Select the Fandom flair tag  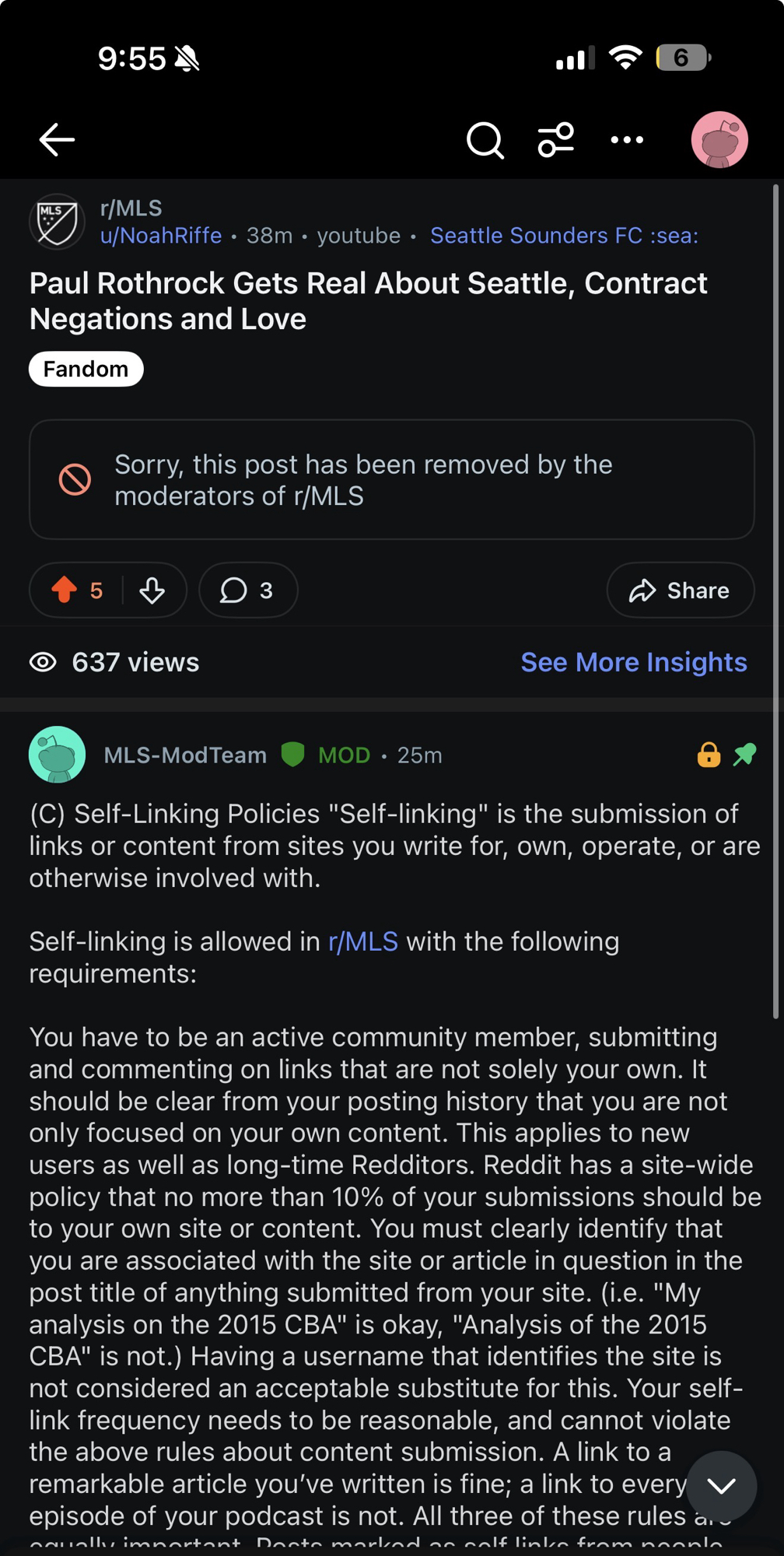(86, 369)
